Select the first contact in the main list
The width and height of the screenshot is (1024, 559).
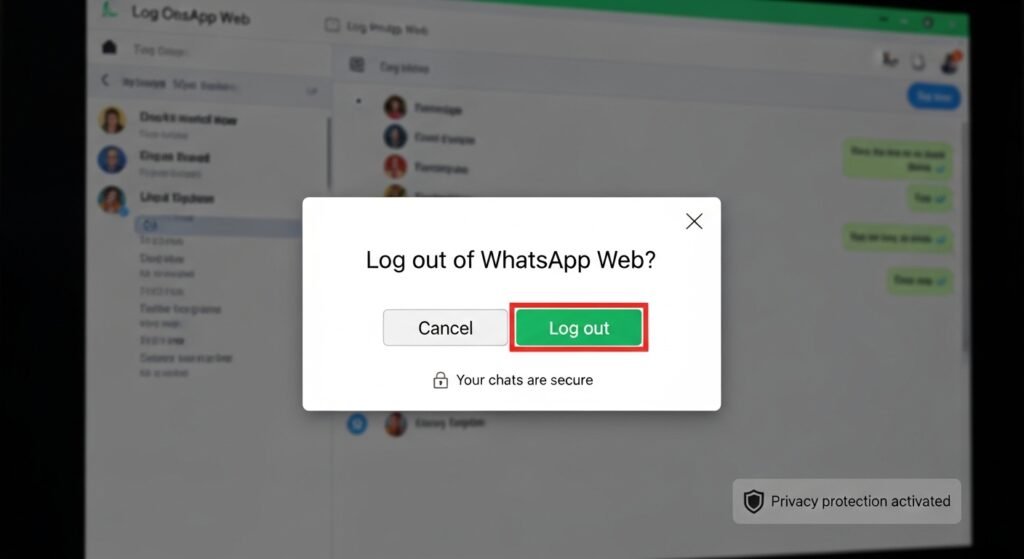tap(424, 107)
